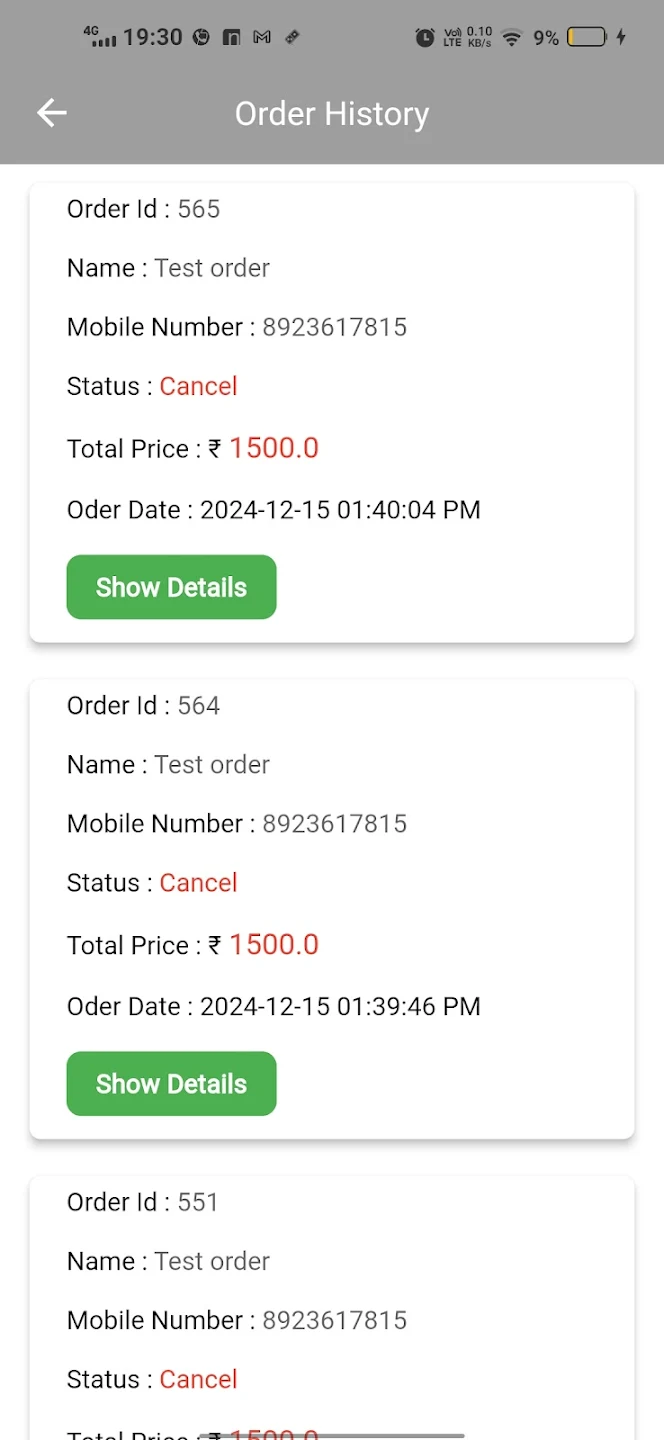This screenshot has height=1440, width=664.
Task: Tap the total price of order 565
Action: point(274,448)
